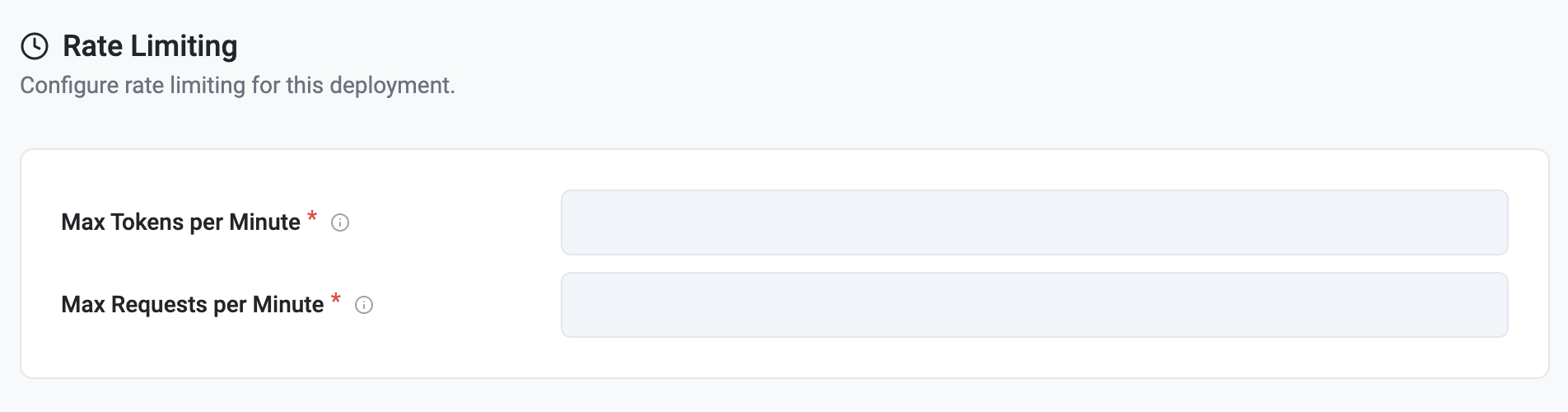
Task: Click the red asterisk after Max Tokens per Minute
Action: click(312, 217)
